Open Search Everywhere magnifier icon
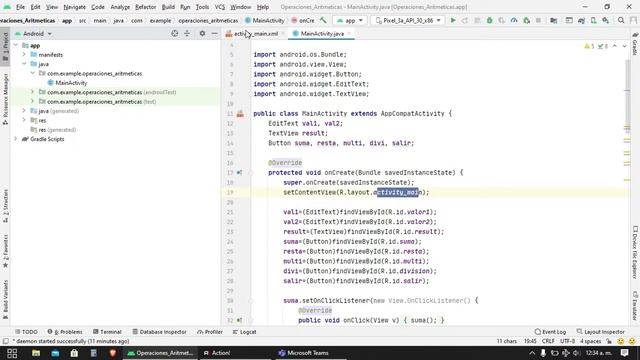 [621, 20]
